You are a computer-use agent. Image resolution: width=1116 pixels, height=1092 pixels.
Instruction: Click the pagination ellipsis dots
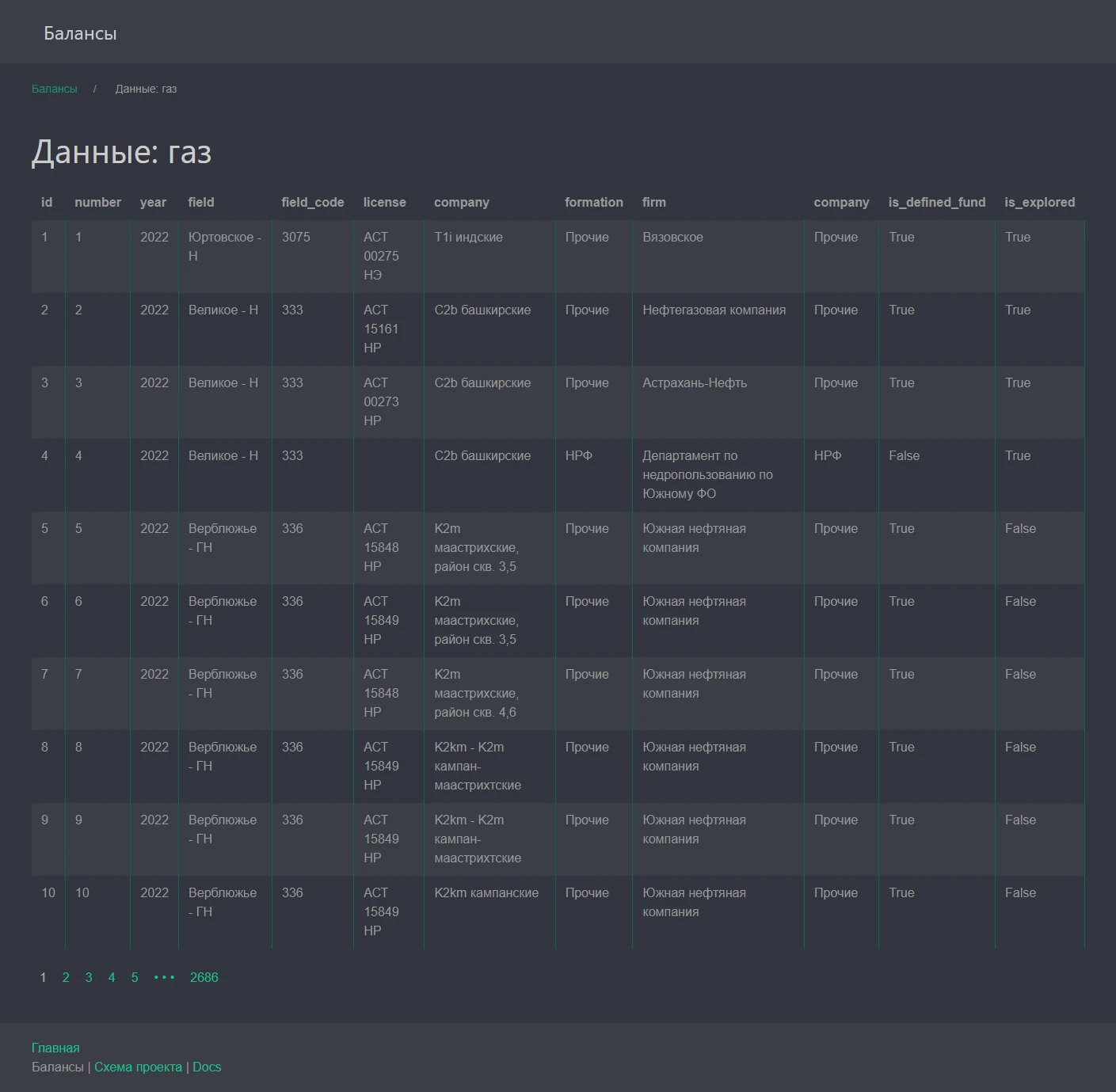(164, 977)
